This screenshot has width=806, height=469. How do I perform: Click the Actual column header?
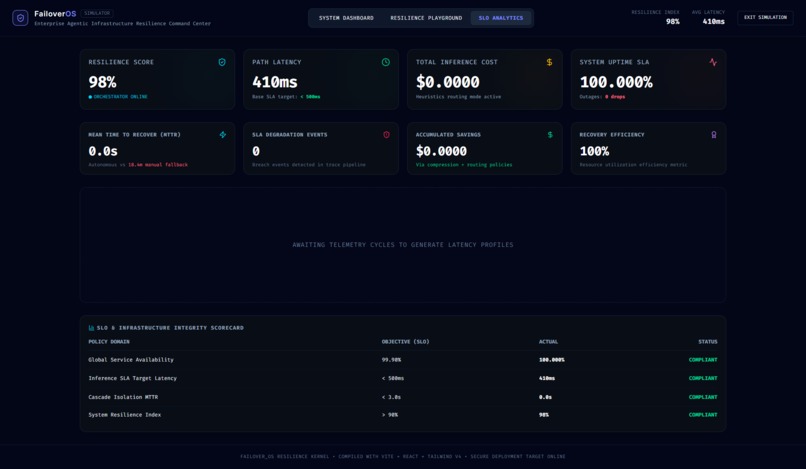(548, 341)
